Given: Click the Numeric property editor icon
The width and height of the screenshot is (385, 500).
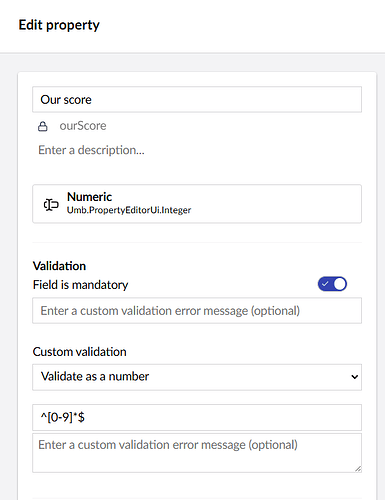Looking at the screenshot, I should pos(51,204).
